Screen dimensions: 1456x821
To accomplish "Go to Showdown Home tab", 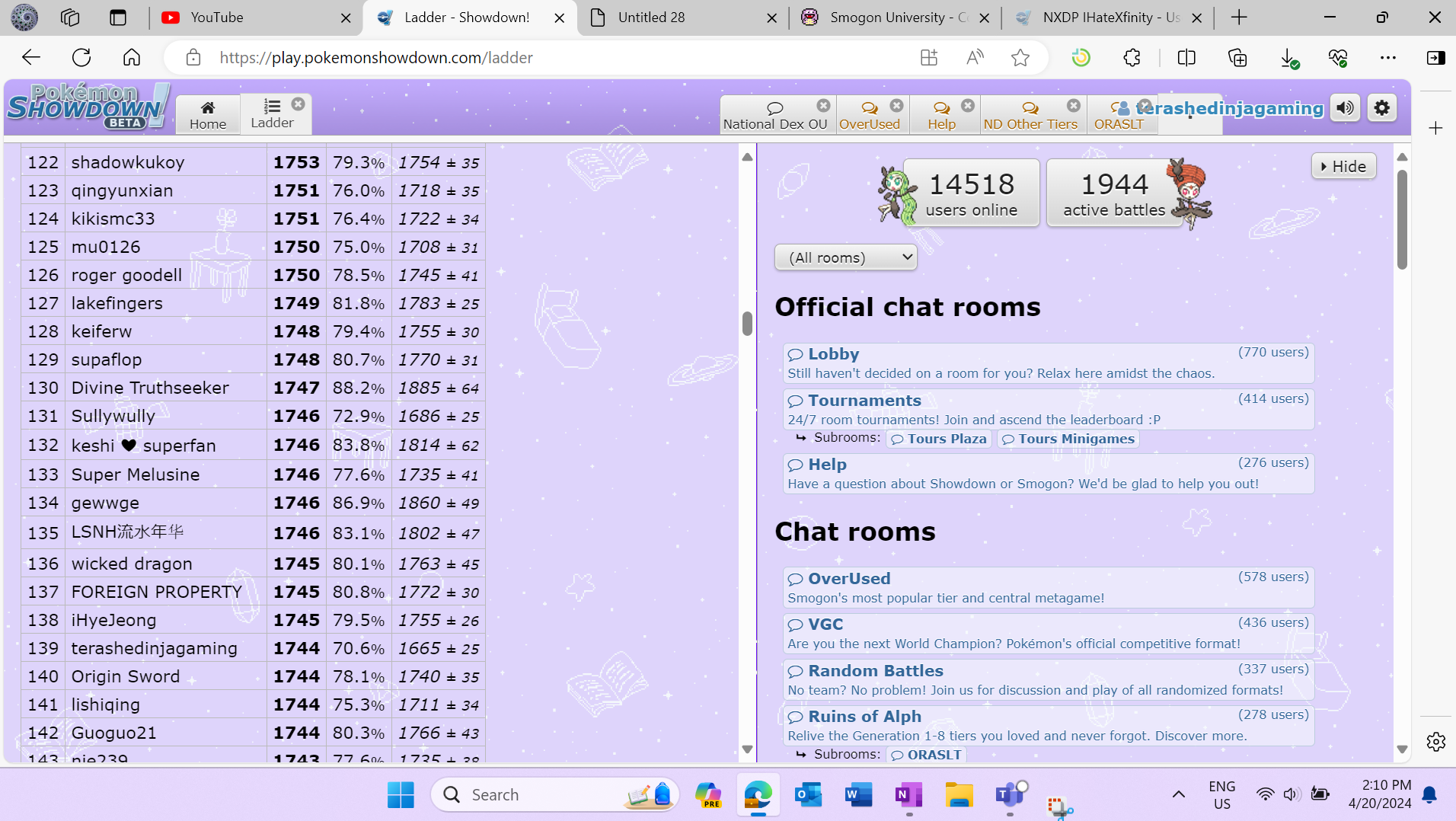I will click(208, 115).
